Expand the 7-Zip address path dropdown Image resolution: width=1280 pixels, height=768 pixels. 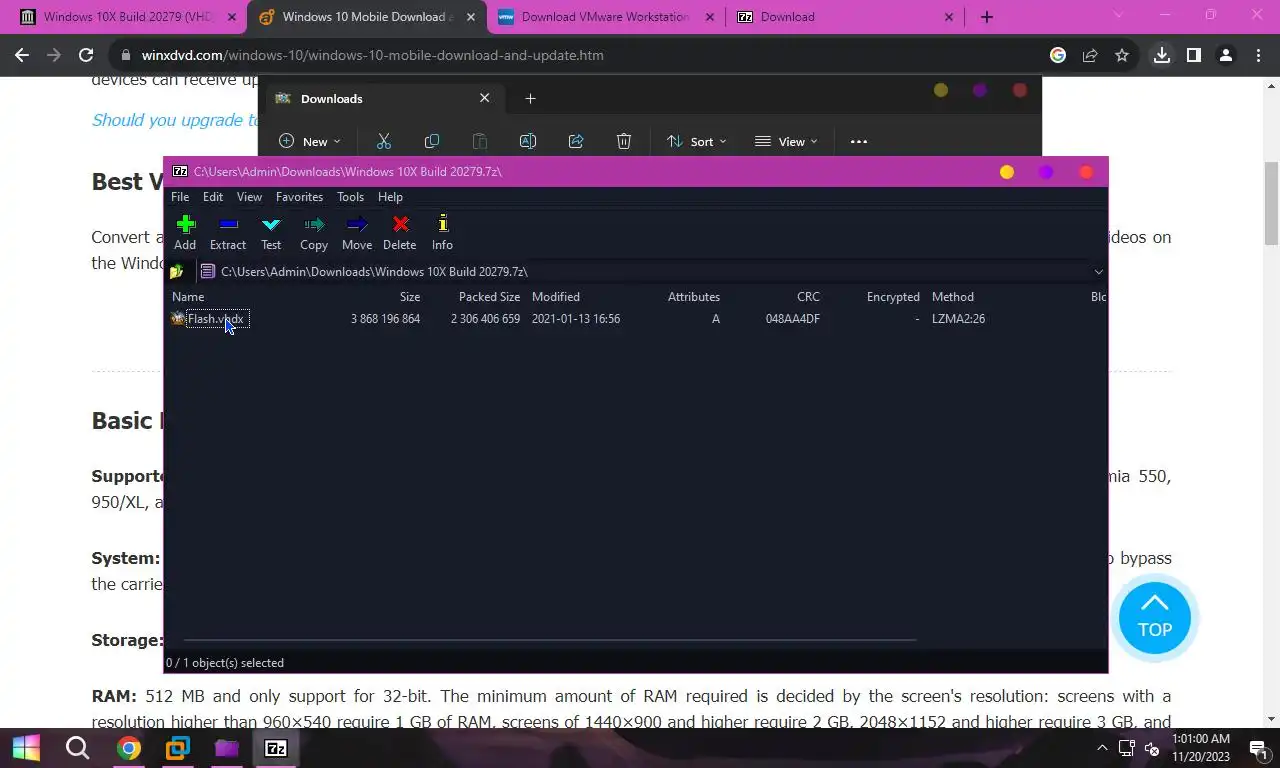pos(1098,271)
